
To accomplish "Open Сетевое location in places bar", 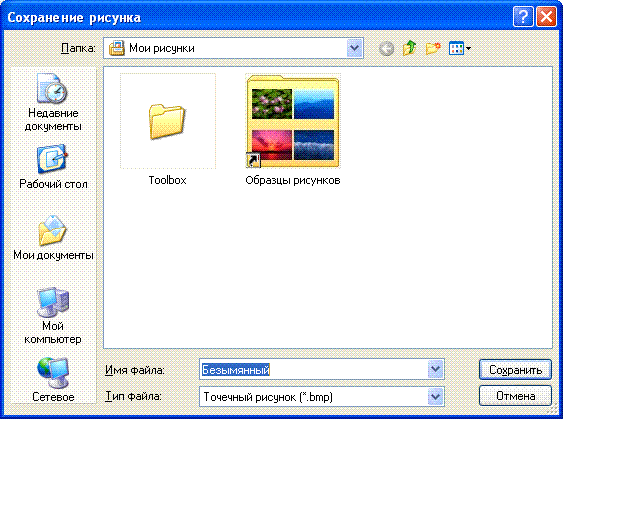I will point(53,380).
